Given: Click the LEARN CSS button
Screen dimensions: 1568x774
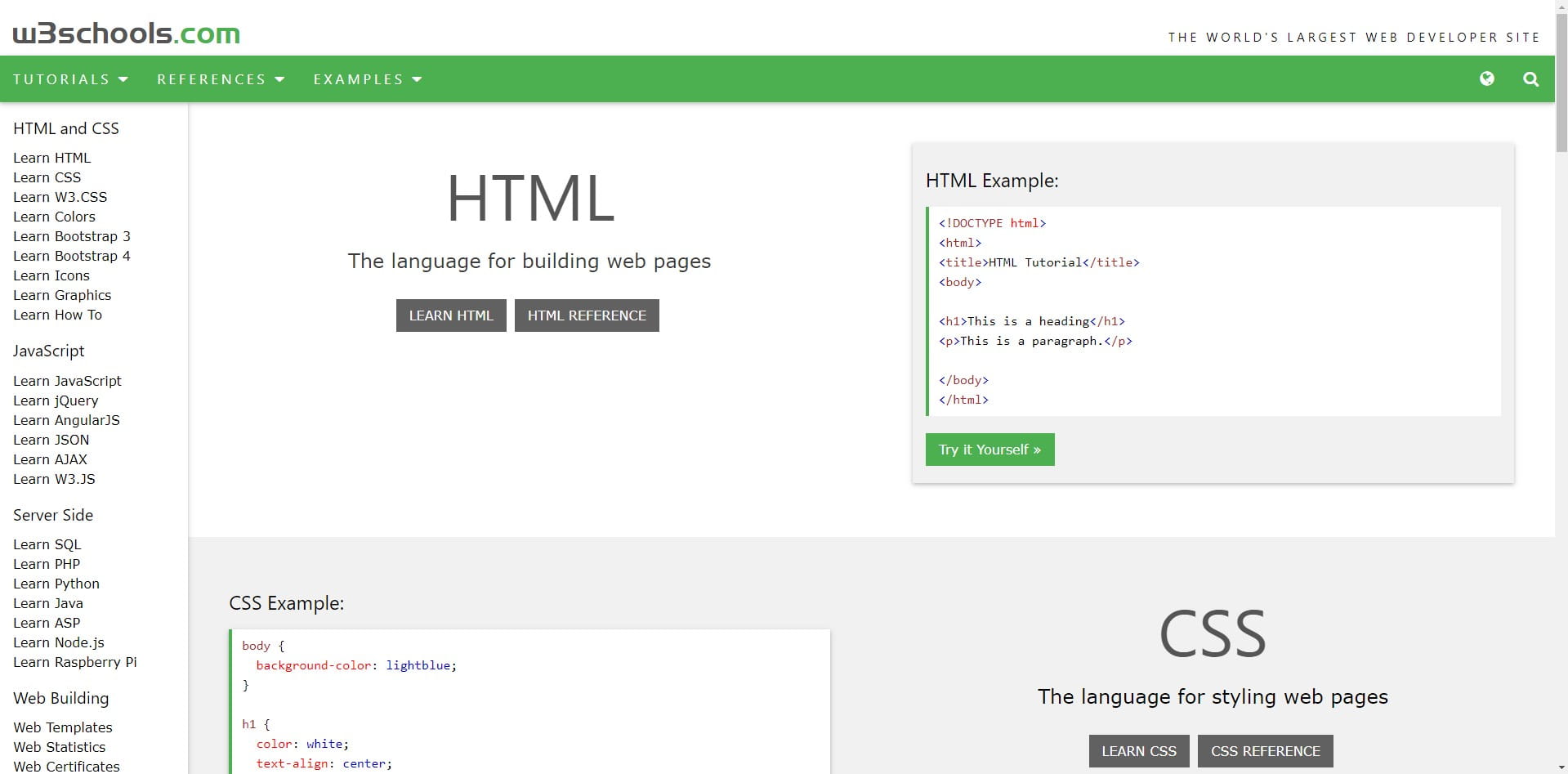Looking at the screenshot, I should pos(1139,751).
